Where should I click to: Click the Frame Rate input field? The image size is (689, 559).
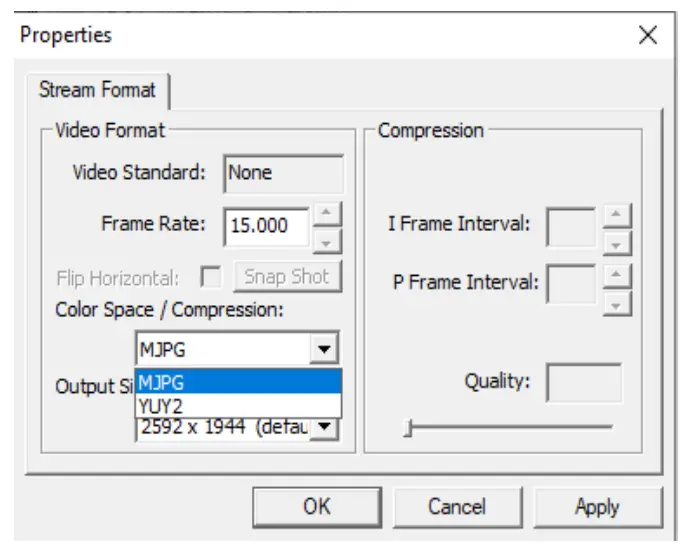[x=266, y=226]
